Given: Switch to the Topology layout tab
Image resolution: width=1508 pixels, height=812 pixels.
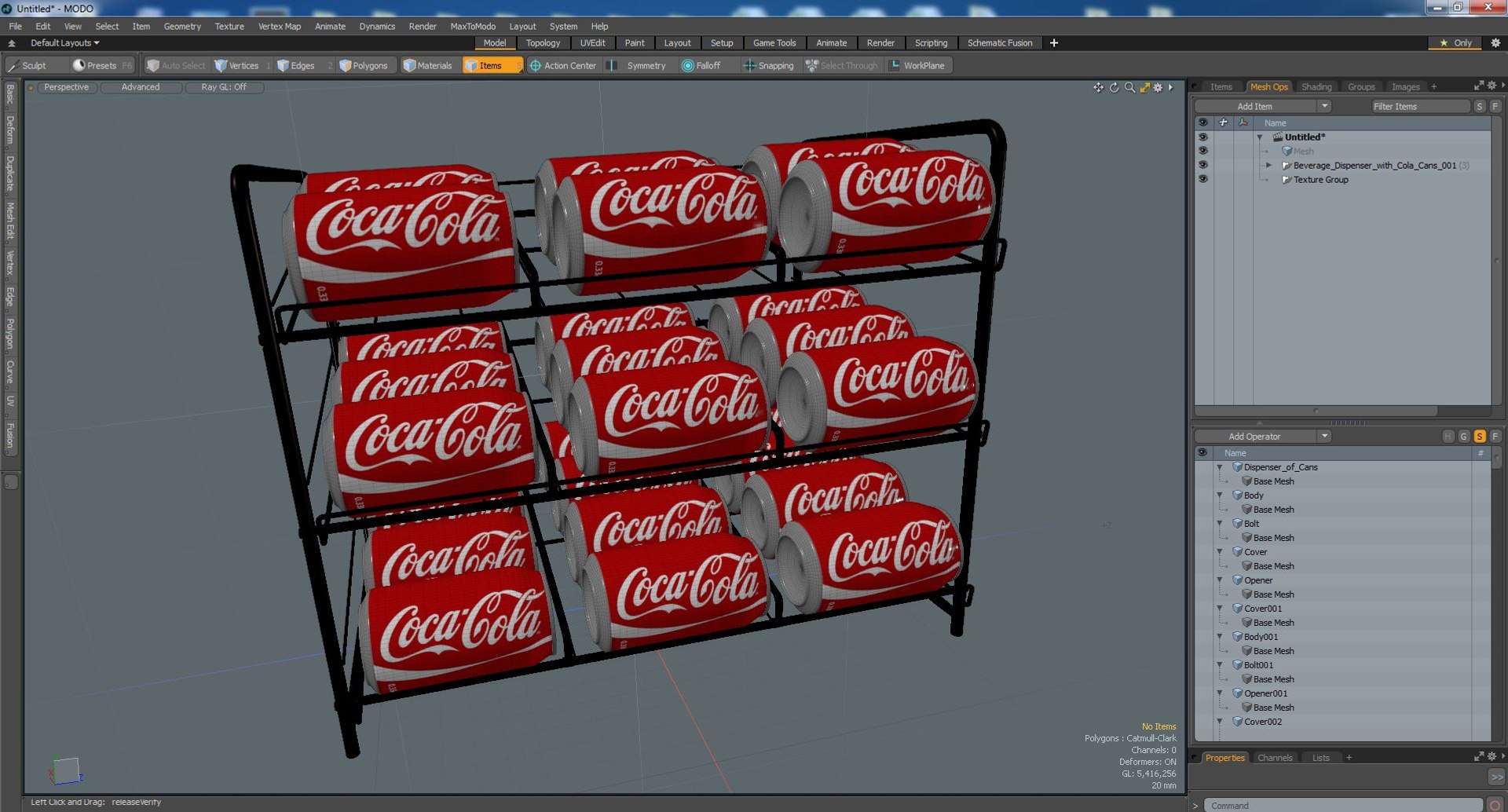Looking at the screenshot, I should coord(543,43).
